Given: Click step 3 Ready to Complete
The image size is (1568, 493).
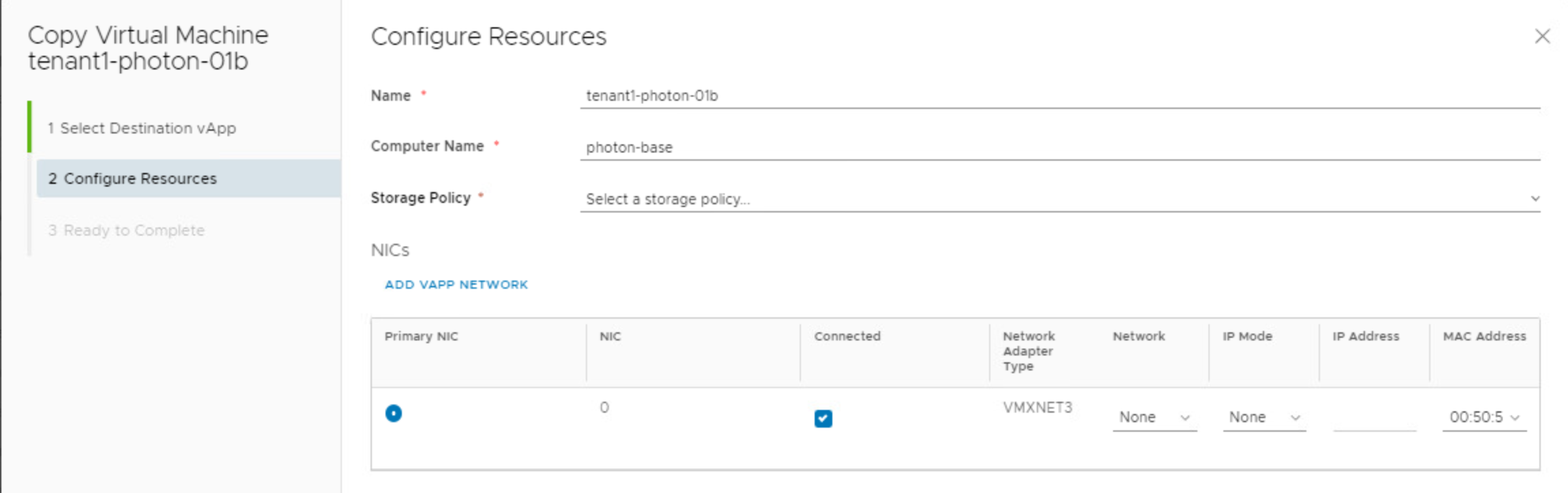Looking at the screenshot, I should pyautogui.click(x=127, y=230).
